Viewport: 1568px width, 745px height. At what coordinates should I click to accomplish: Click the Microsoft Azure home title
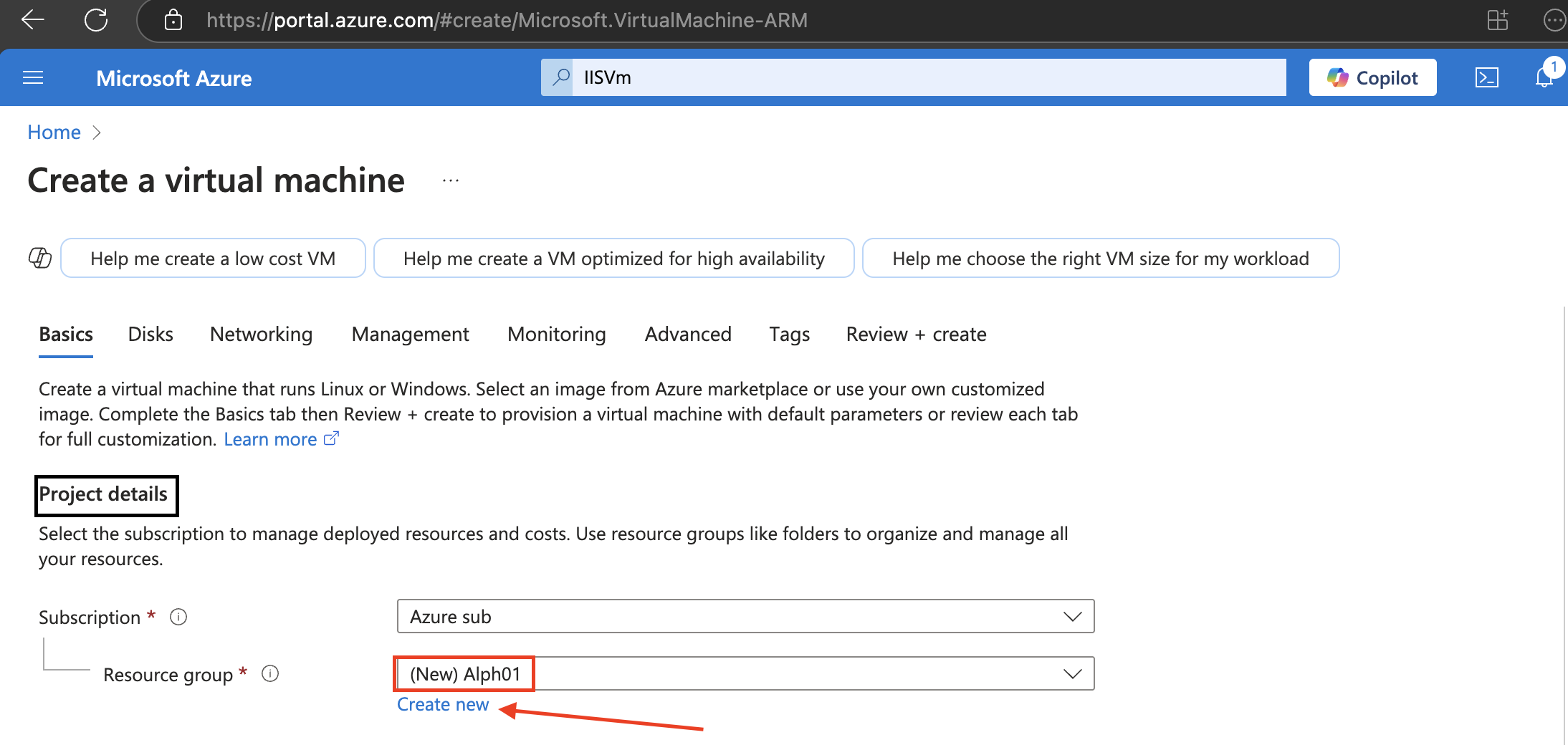pos(174,78)
